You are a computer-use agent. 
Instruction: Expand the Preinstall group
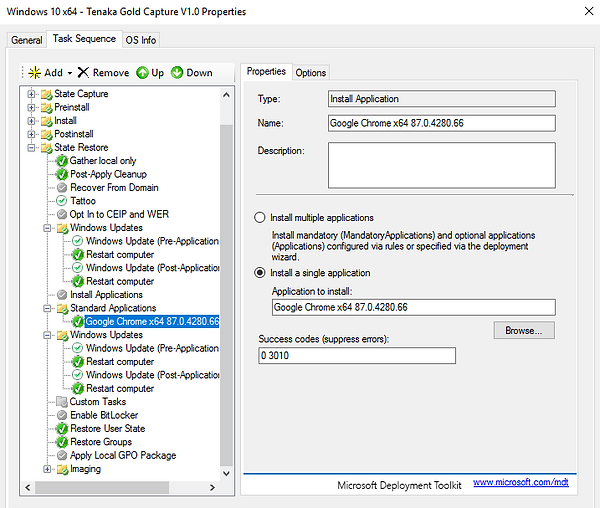[31, 107]
